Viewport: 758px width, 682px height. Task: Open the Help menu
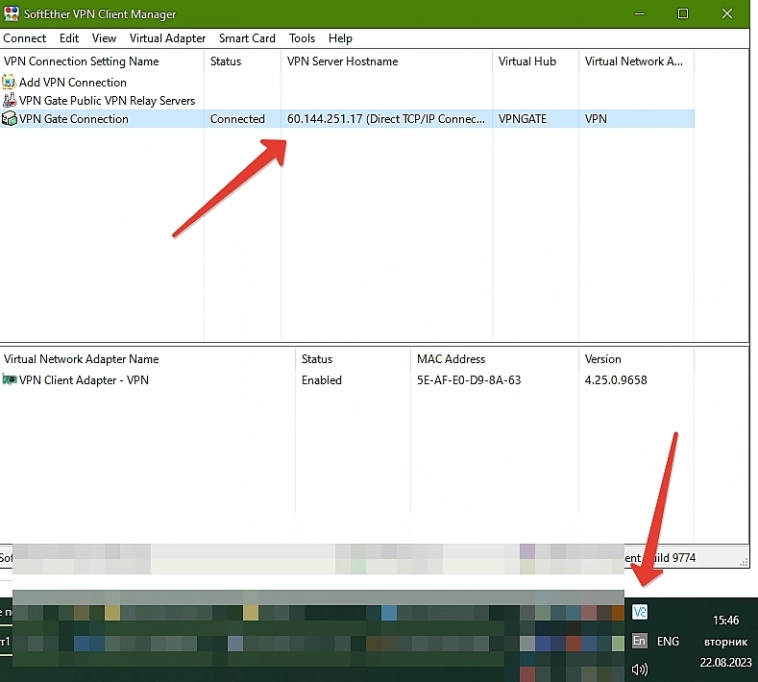point(340,38)
